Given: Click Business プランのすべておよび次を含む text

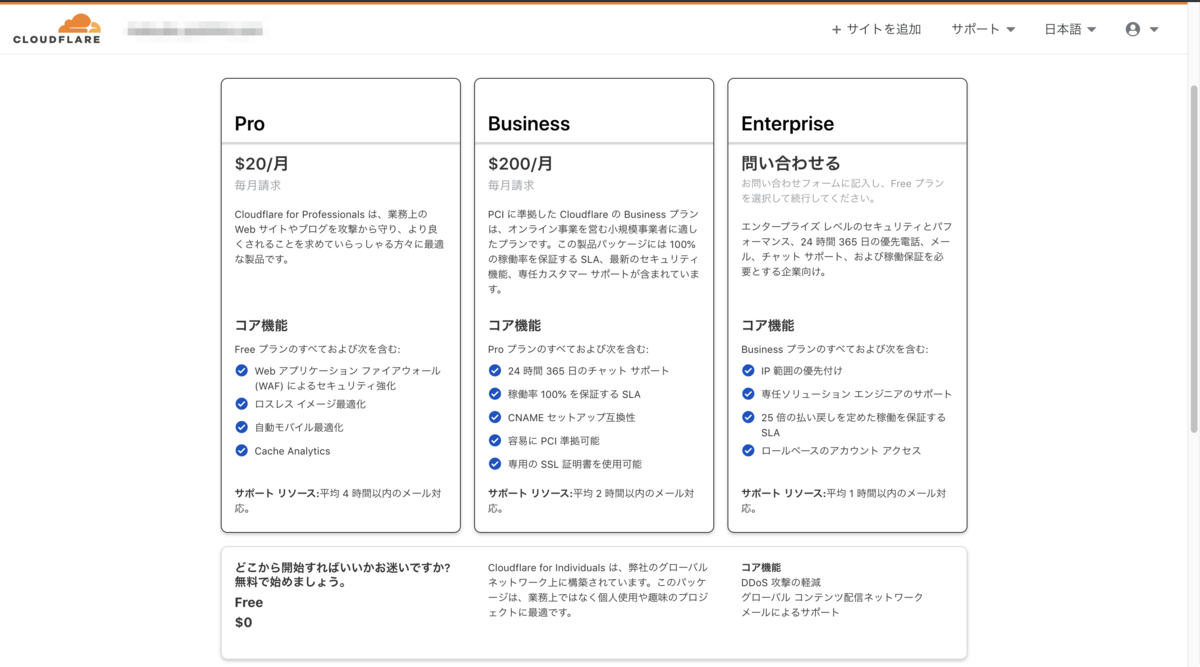Looking at the screenshot, I should click(x=834, y=349).
